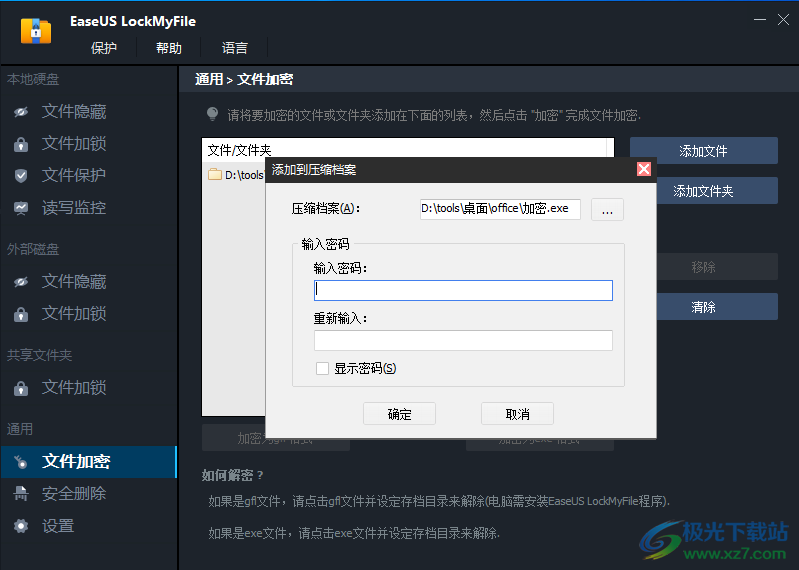Image resolution: width=799 pixels, height=570 pixels.
Task: Click the monitor icon next to 读写监控
Action: click(x=21, y=208)
